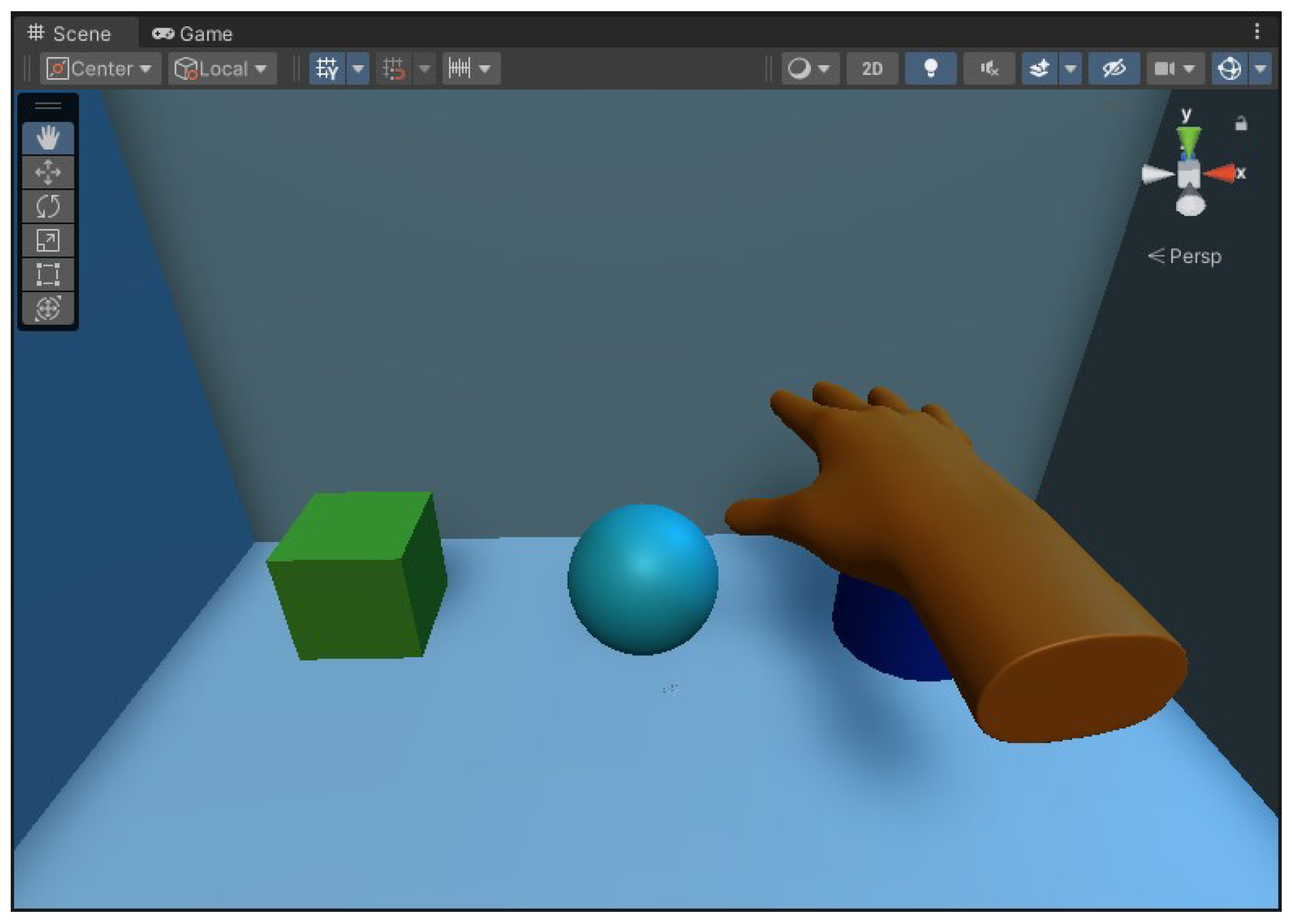
Task: Toggle 2D view mode
Action: pos(872,69)
